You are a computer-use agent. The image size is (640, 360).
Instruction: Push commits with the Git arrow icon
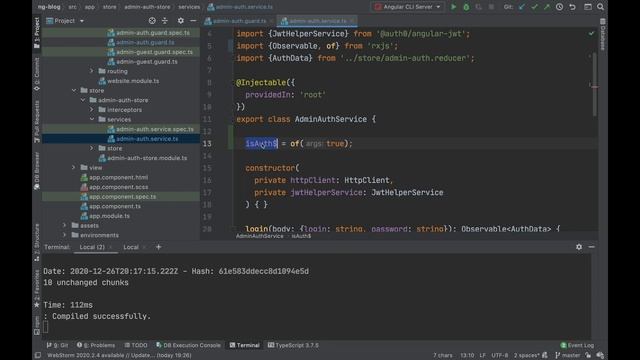pos(547,7)
